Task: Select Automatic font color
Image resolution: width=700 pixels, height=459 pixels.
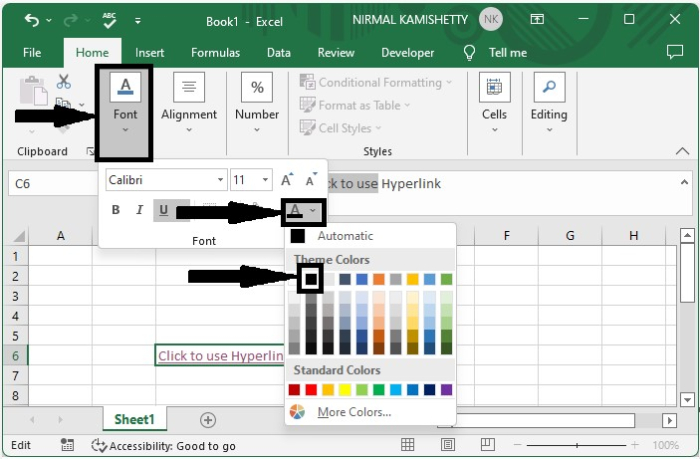Action: [345, 236]
